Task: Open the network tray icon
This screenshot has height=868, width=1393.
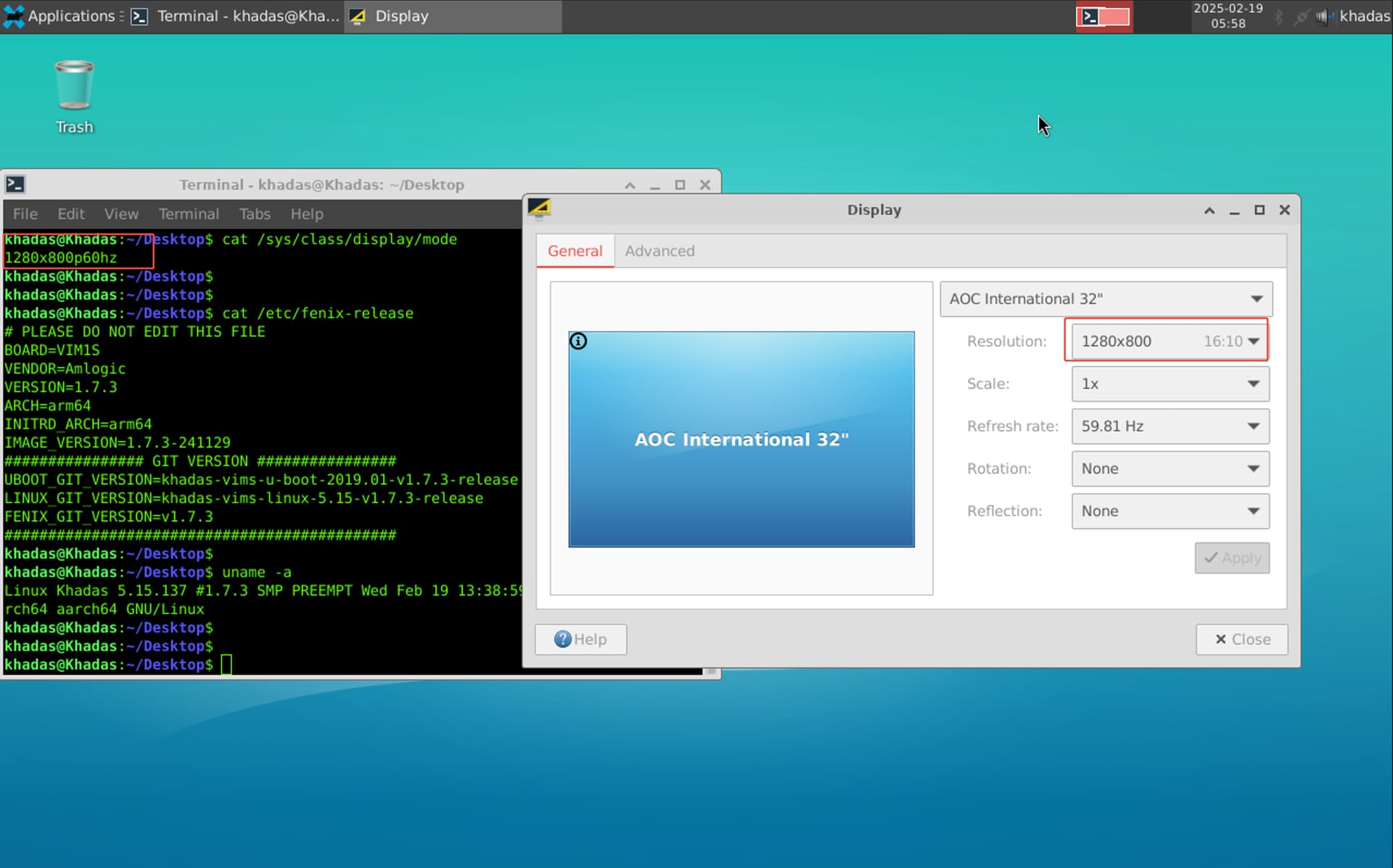Action: tap(1301, 17)
